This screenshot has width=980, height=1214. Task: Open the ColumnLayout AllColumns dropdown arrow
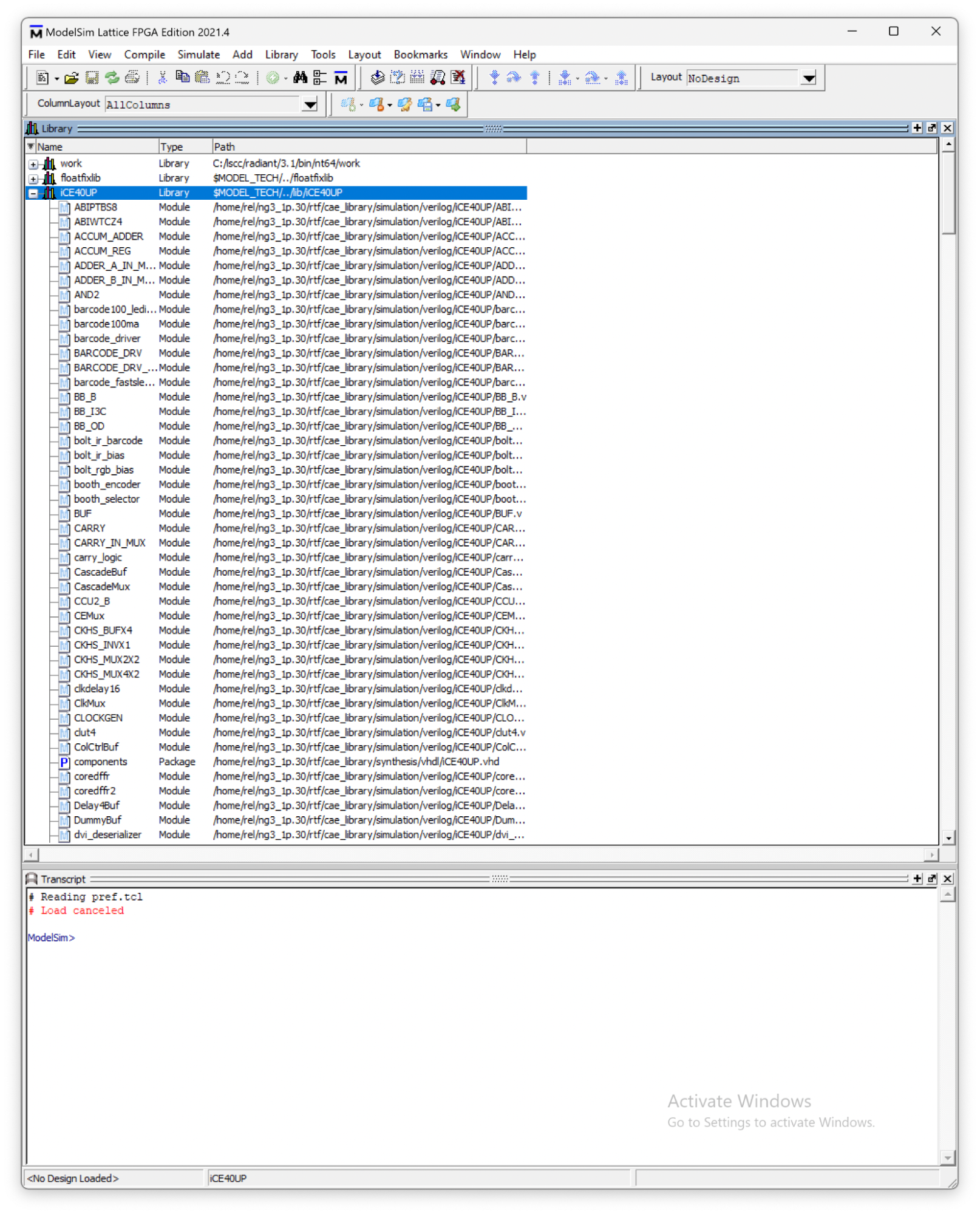310,104
